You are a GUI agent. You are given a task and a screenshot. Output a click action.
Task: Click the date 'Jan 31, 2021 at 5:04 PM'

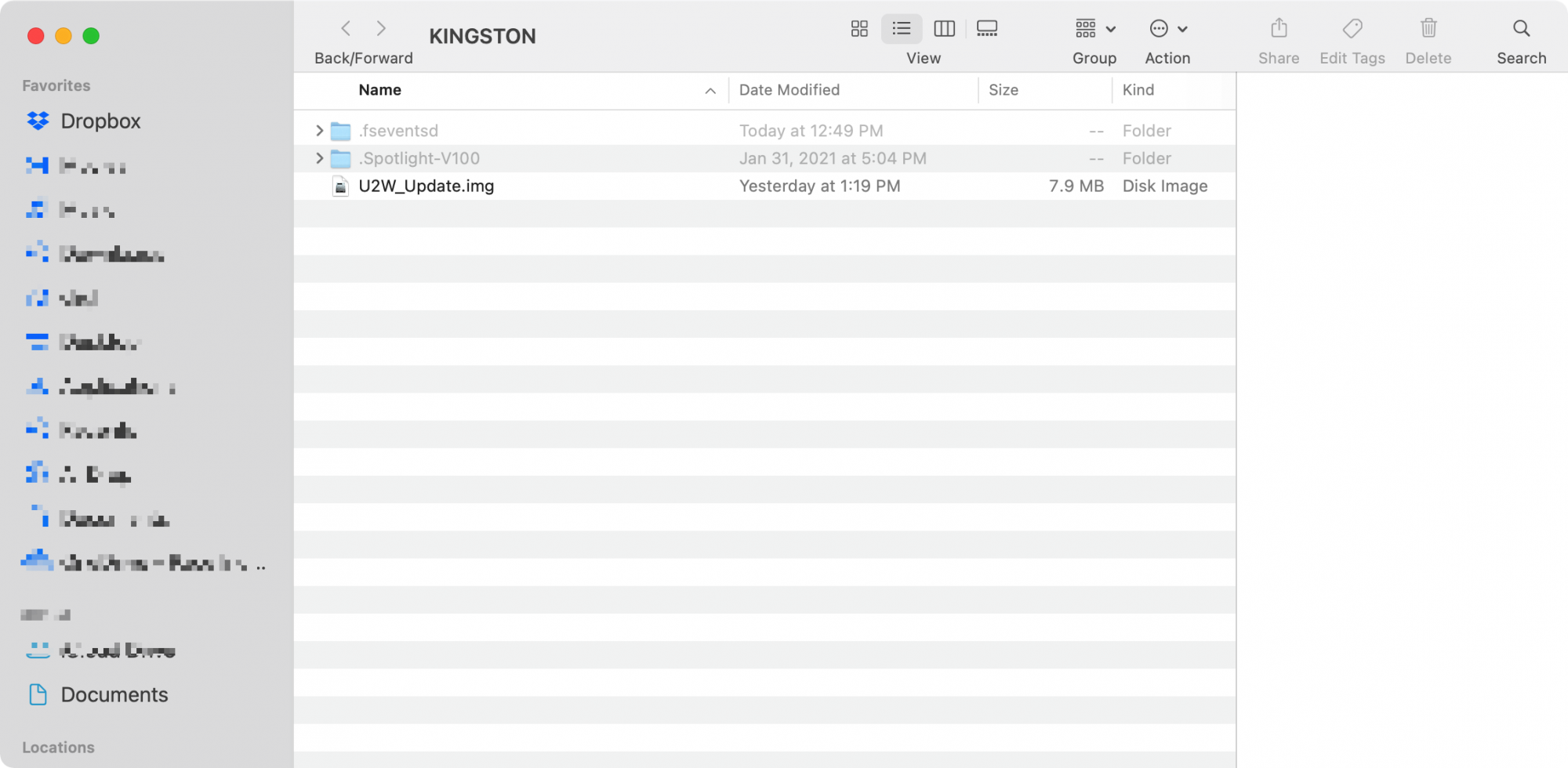pyautogui.click(x=833, y=158)
